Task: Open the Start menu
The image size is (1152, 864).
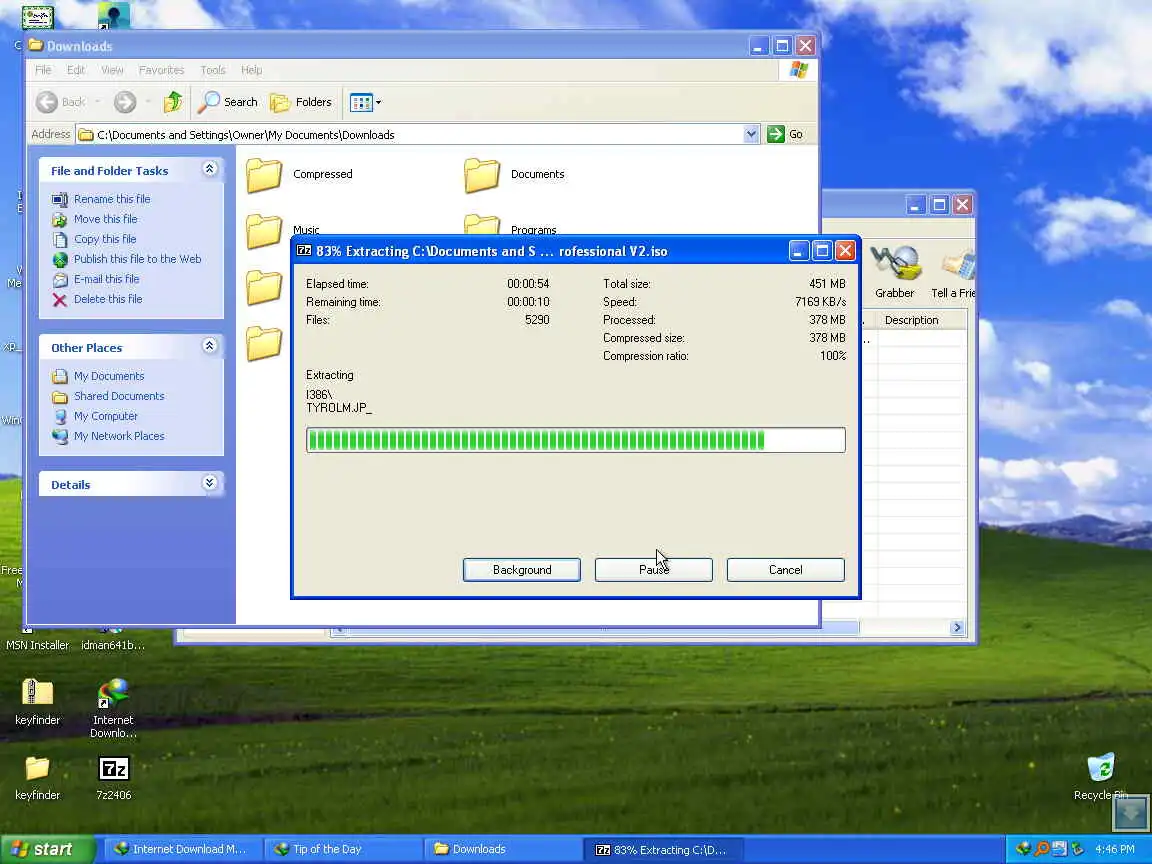Action: pos(48,849)
